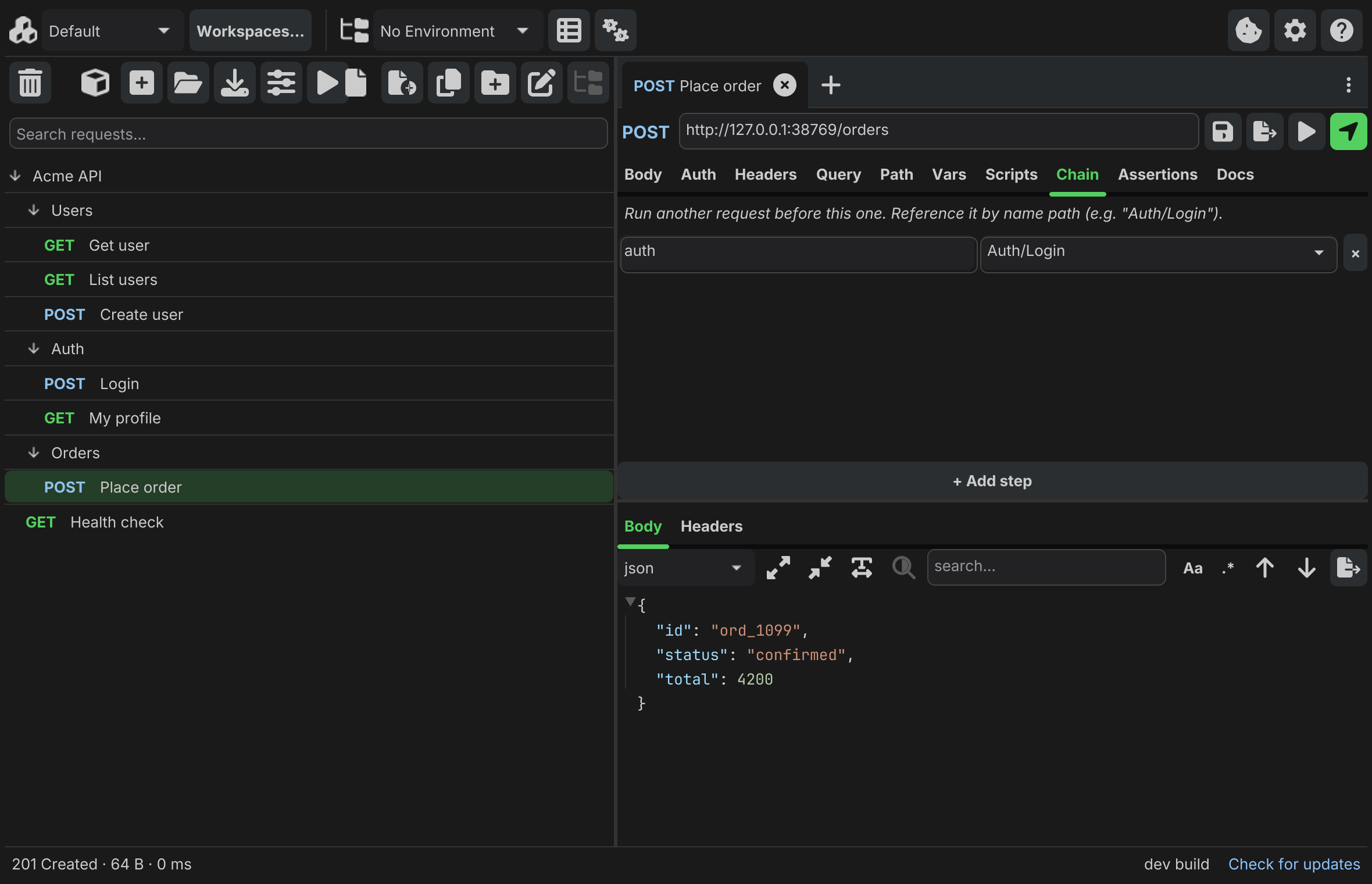Screen dimensions: 1372x884
Task: Click the new folder plus icon
Action: click(495, 83)
